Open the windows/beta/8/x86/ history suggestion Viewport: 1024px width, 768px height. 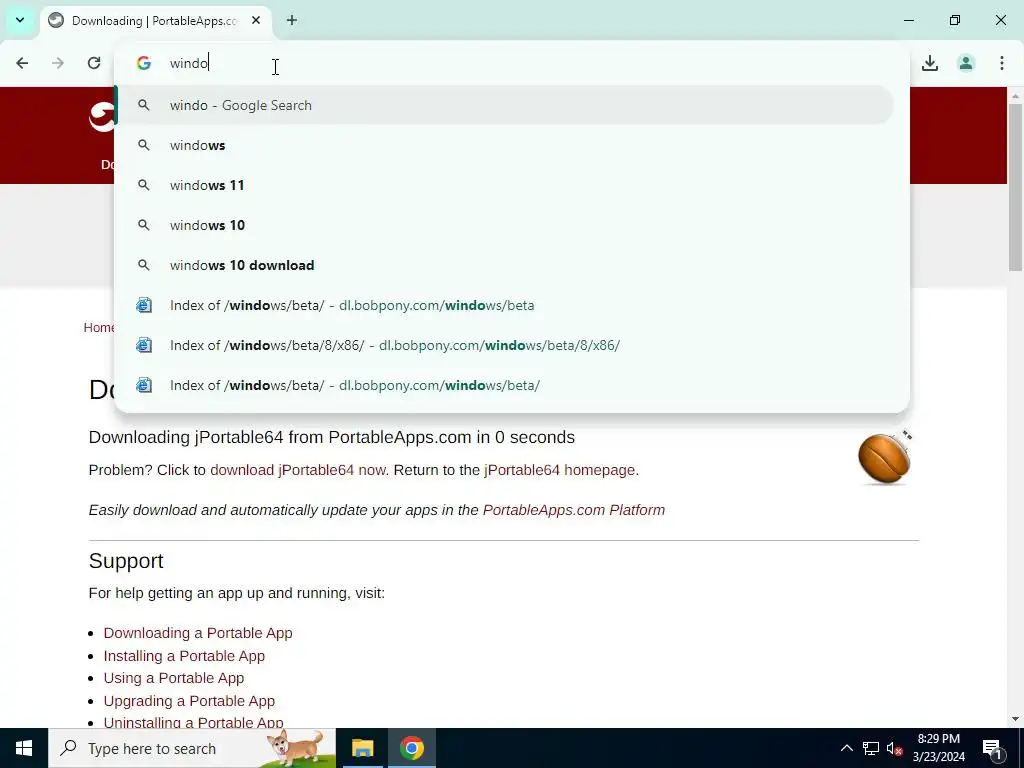pyautogui.click(x=504, y=345)
